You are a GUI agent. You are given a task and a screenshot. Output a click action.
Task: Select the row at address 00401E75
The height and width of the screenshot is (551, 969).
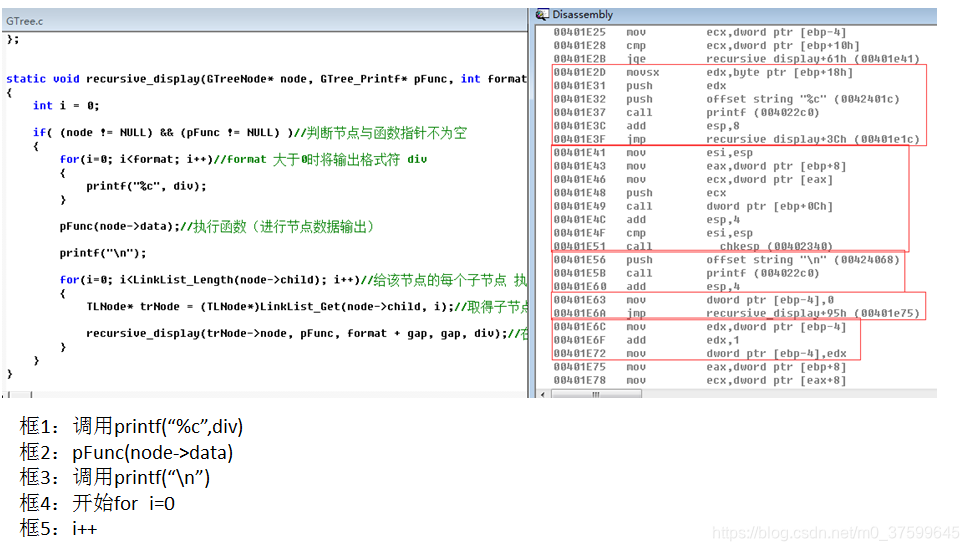[x=700, y=367]
